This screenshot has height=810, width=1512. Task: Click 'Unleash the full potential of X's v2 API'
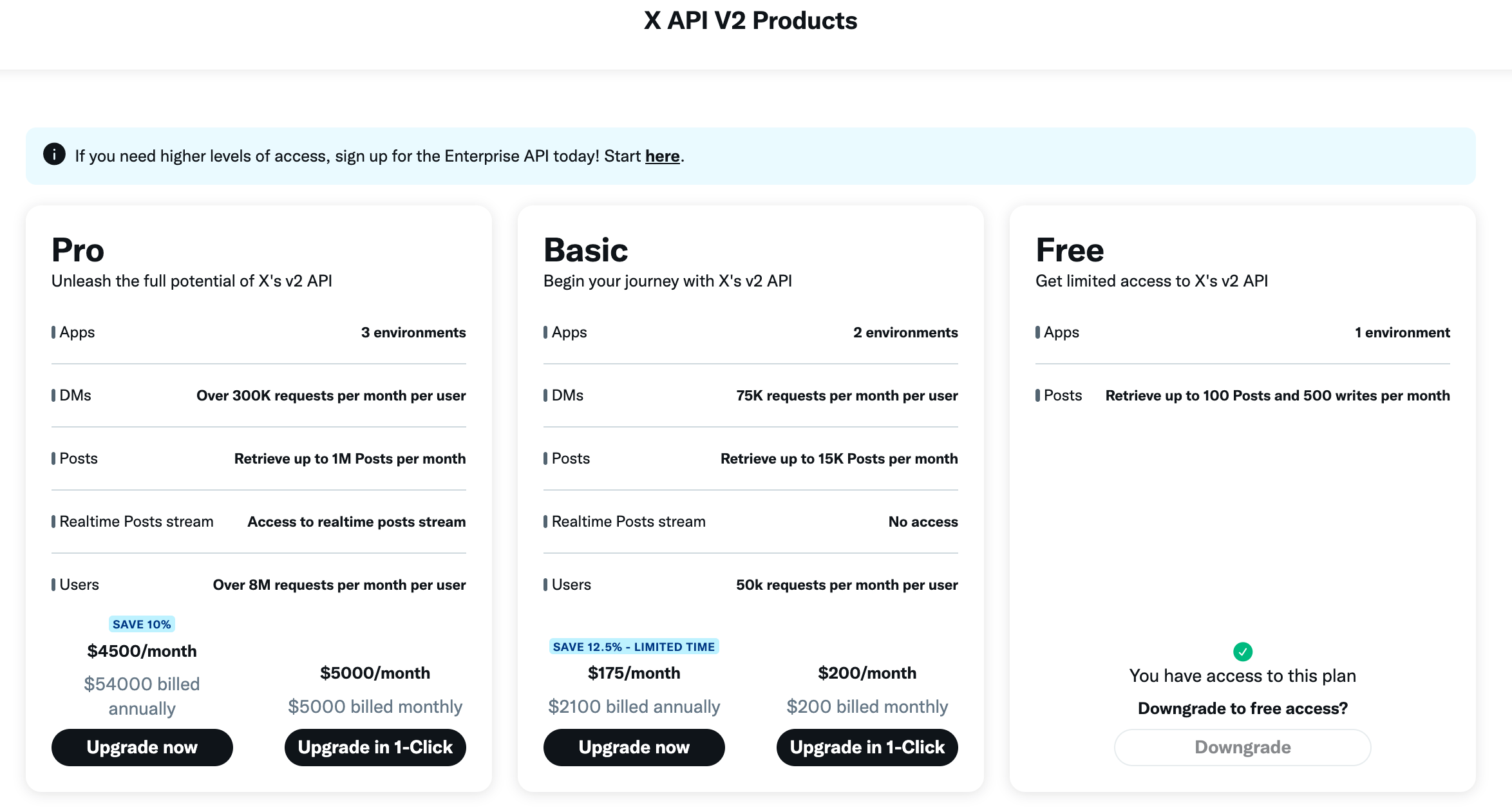point(192,281)
